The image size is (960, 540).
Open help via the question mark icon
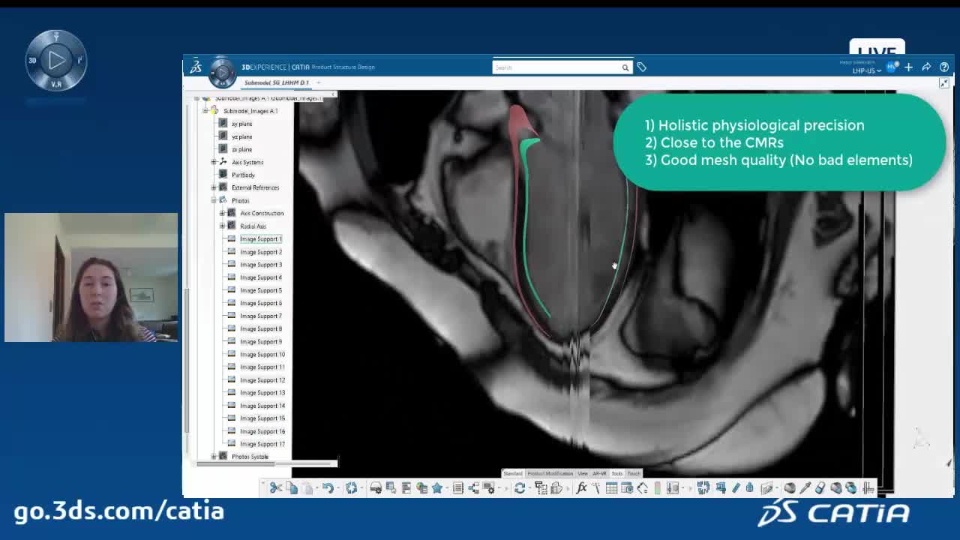944,67
